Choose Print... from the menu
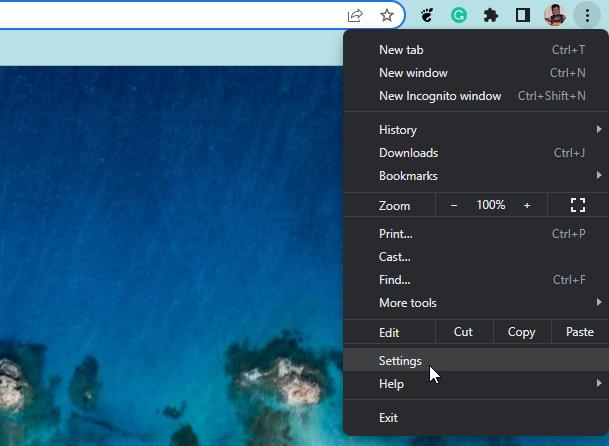The width and height of the screenshot is (609, 446). coord(476,233)
